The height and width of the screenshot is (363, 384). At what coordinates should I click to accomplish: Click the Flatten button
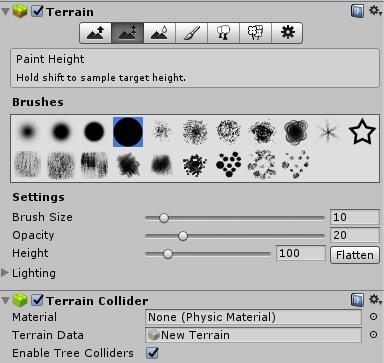[x=355, y=255]
